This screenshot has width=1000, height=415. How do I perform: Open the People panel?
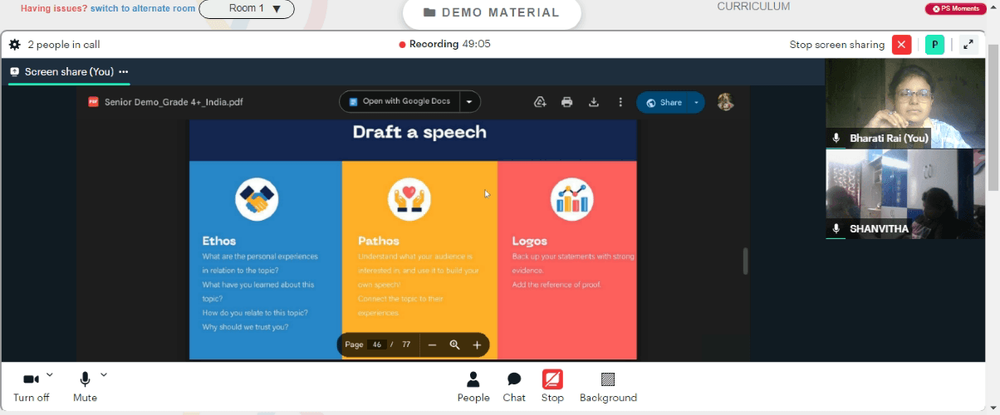pos(473,386)
